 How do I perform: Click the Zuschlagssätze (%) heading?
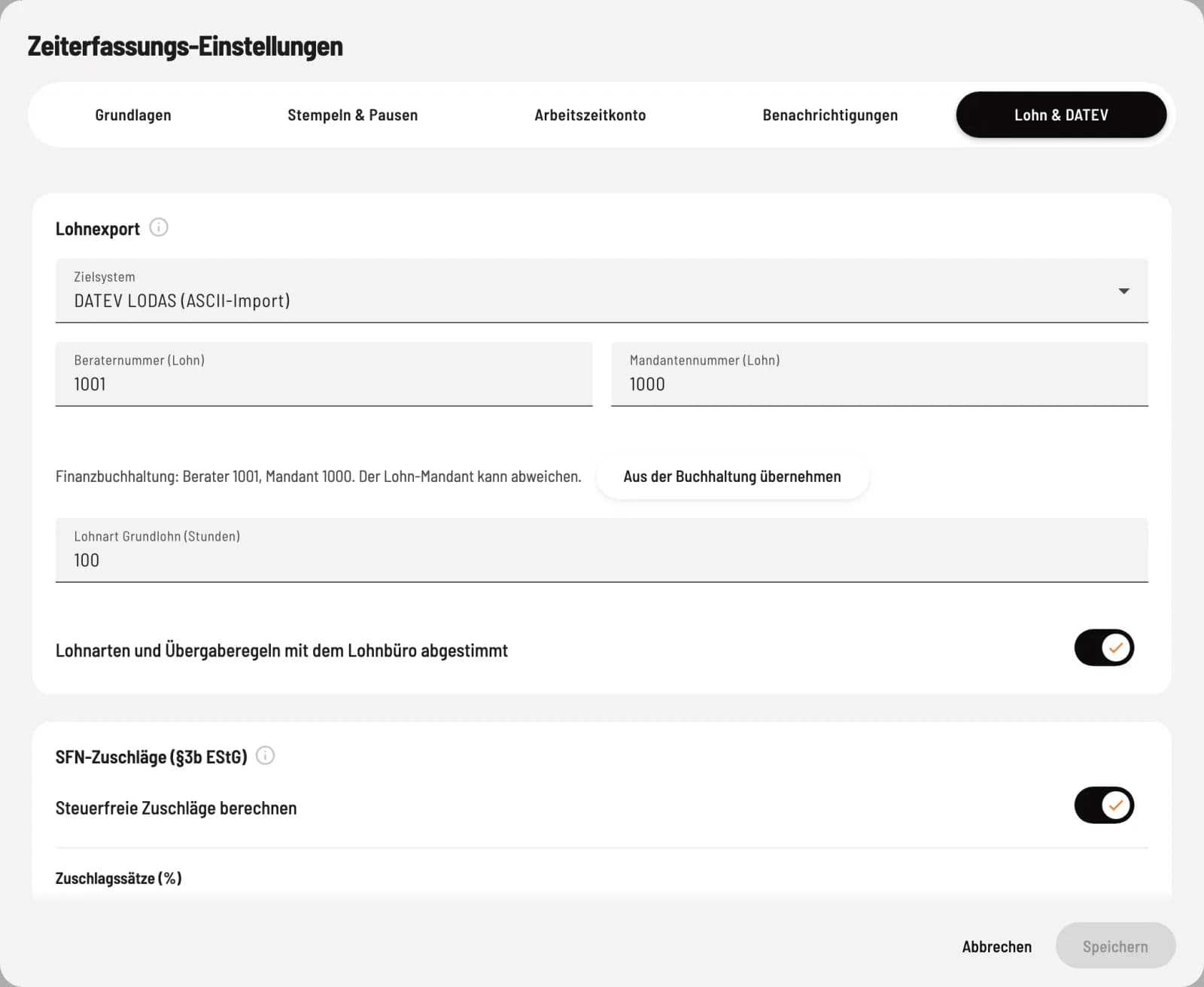118,878
